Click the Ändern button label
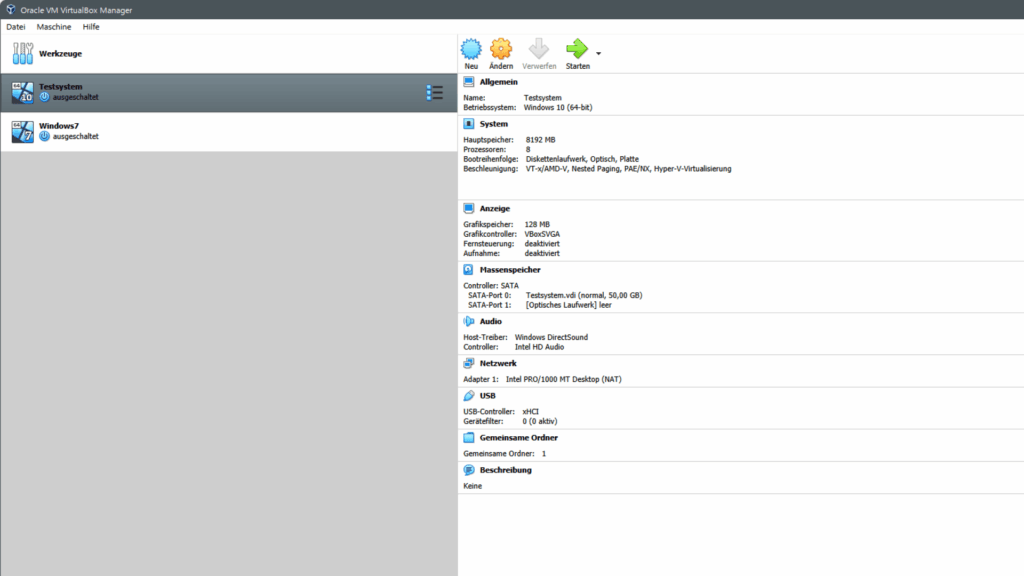Image resolution: width=1024 pixels, height=576 pixels. [501, 66]
